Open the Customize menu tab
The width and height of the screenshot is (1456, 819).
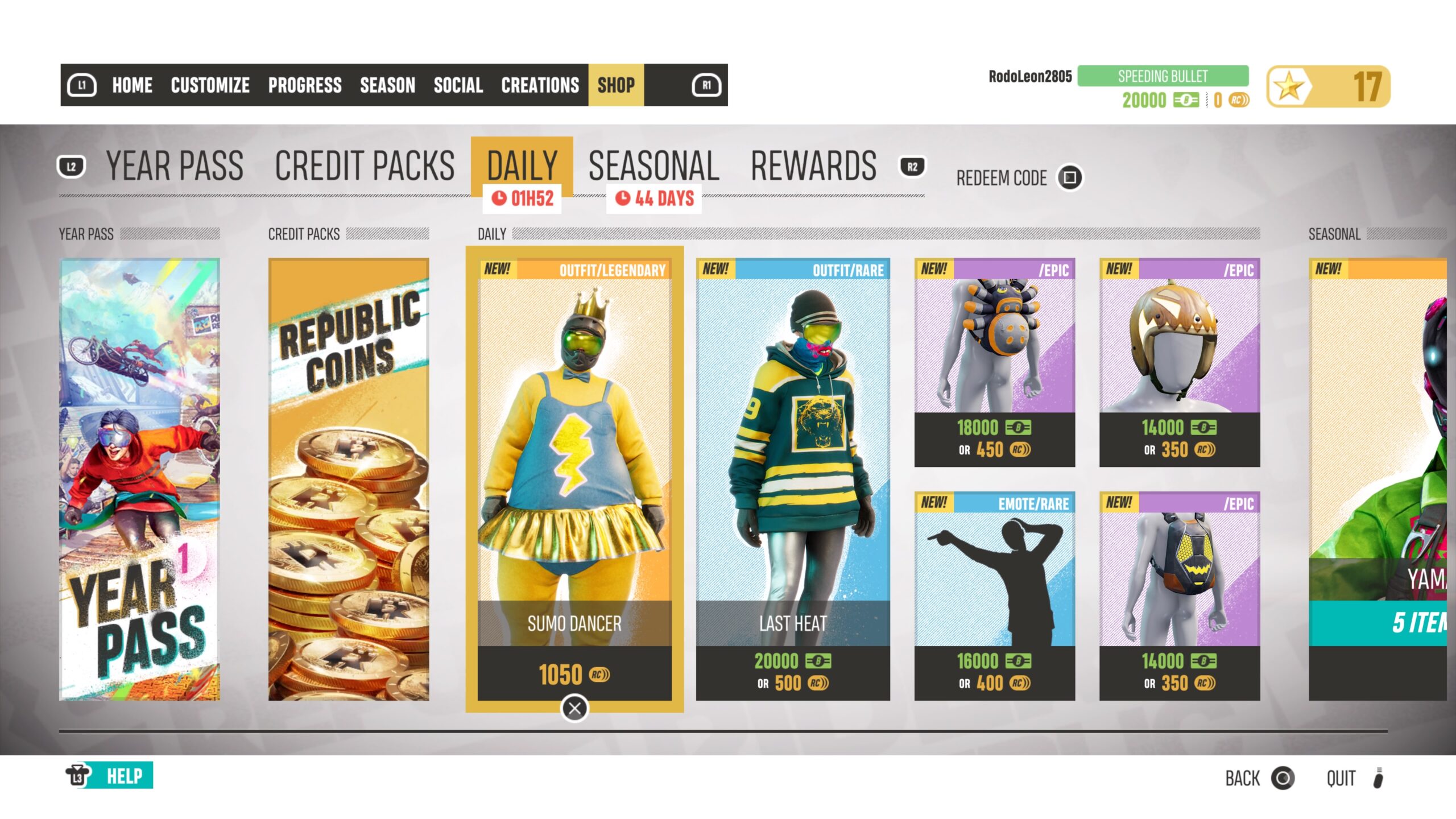(x=210, y=85)
